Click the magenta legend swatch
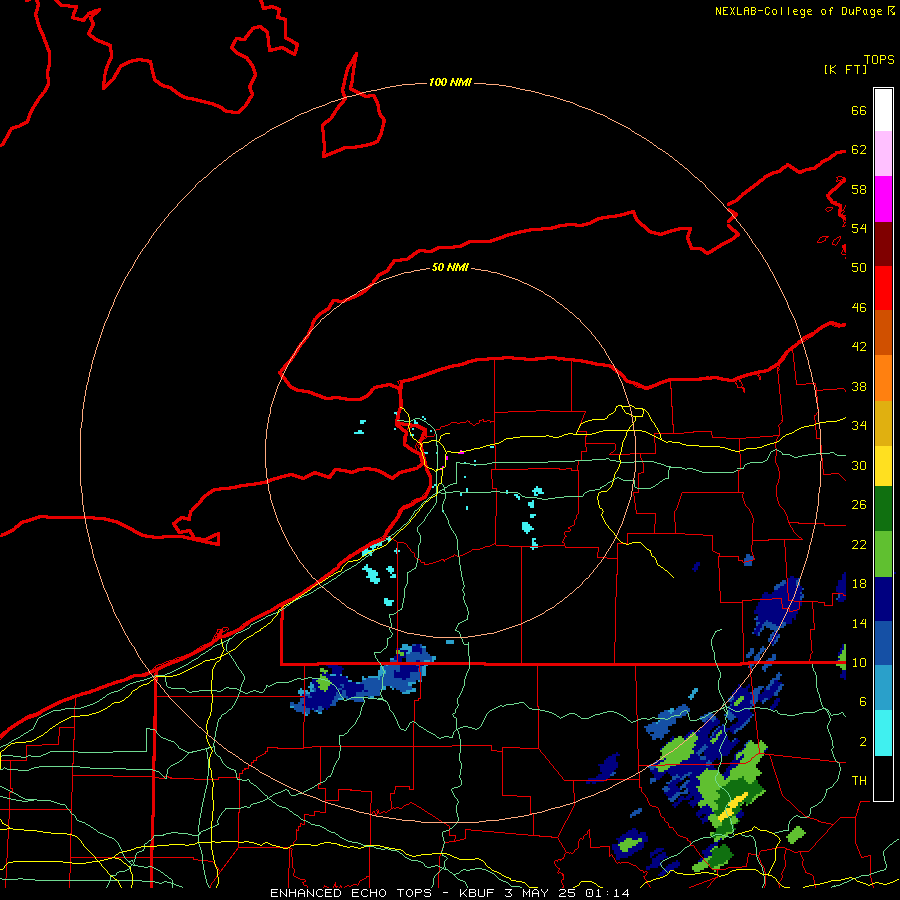Screen dimensions: 900x900 point(883,199)
